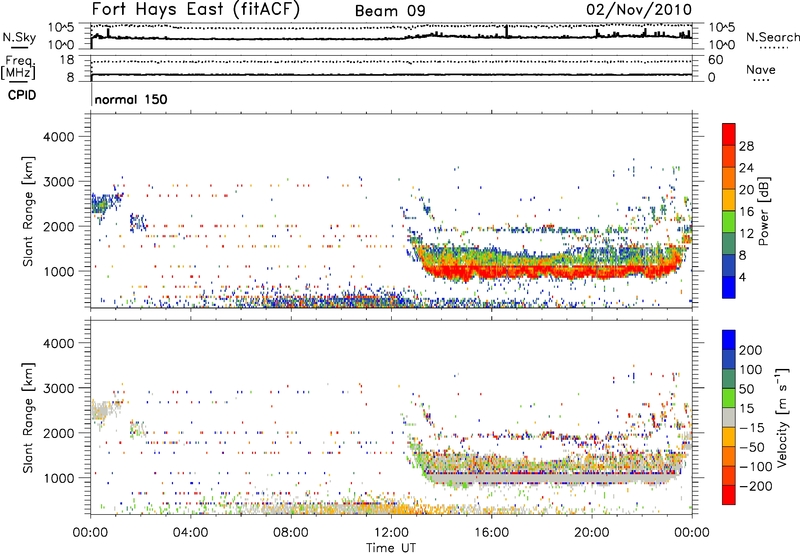Click '1000' on the Velocity panel range axis

[58, 478]
